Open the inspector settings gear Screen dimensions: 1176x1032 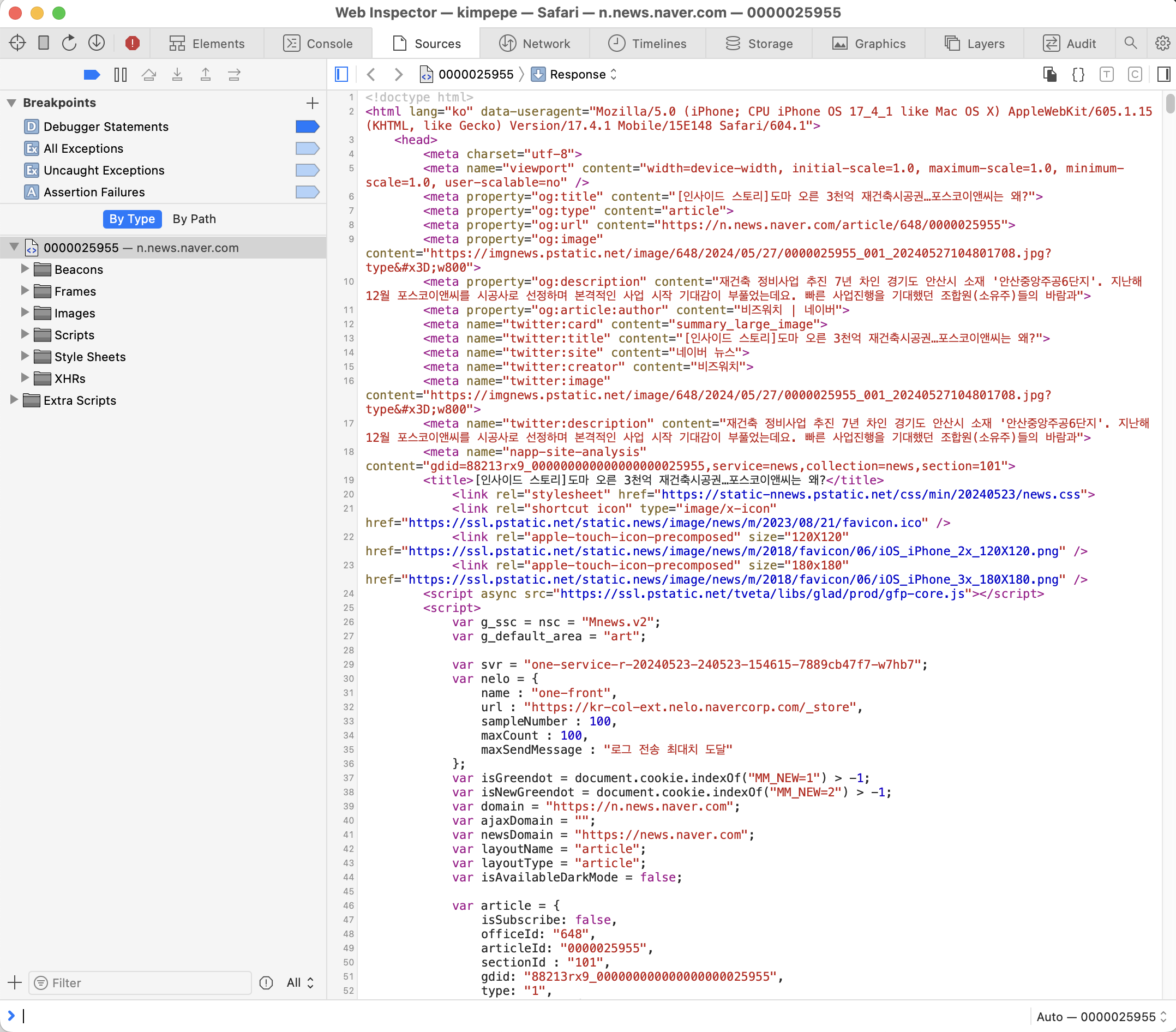(x=1162, y=43)
